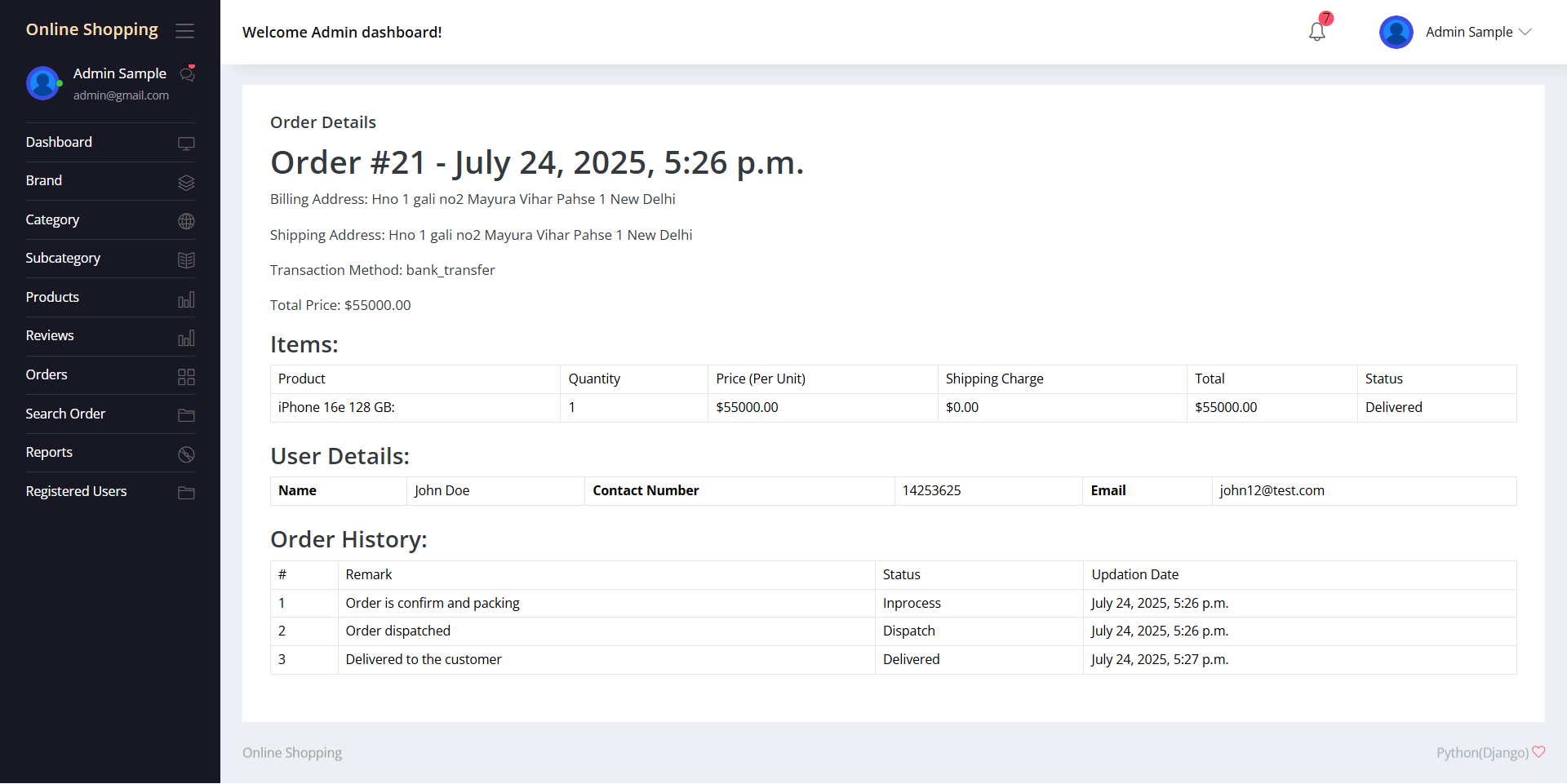Click the Python(Django) footer text
Image resolution: width=1567 pixels, height=784 pixels.
point(1482,753)
